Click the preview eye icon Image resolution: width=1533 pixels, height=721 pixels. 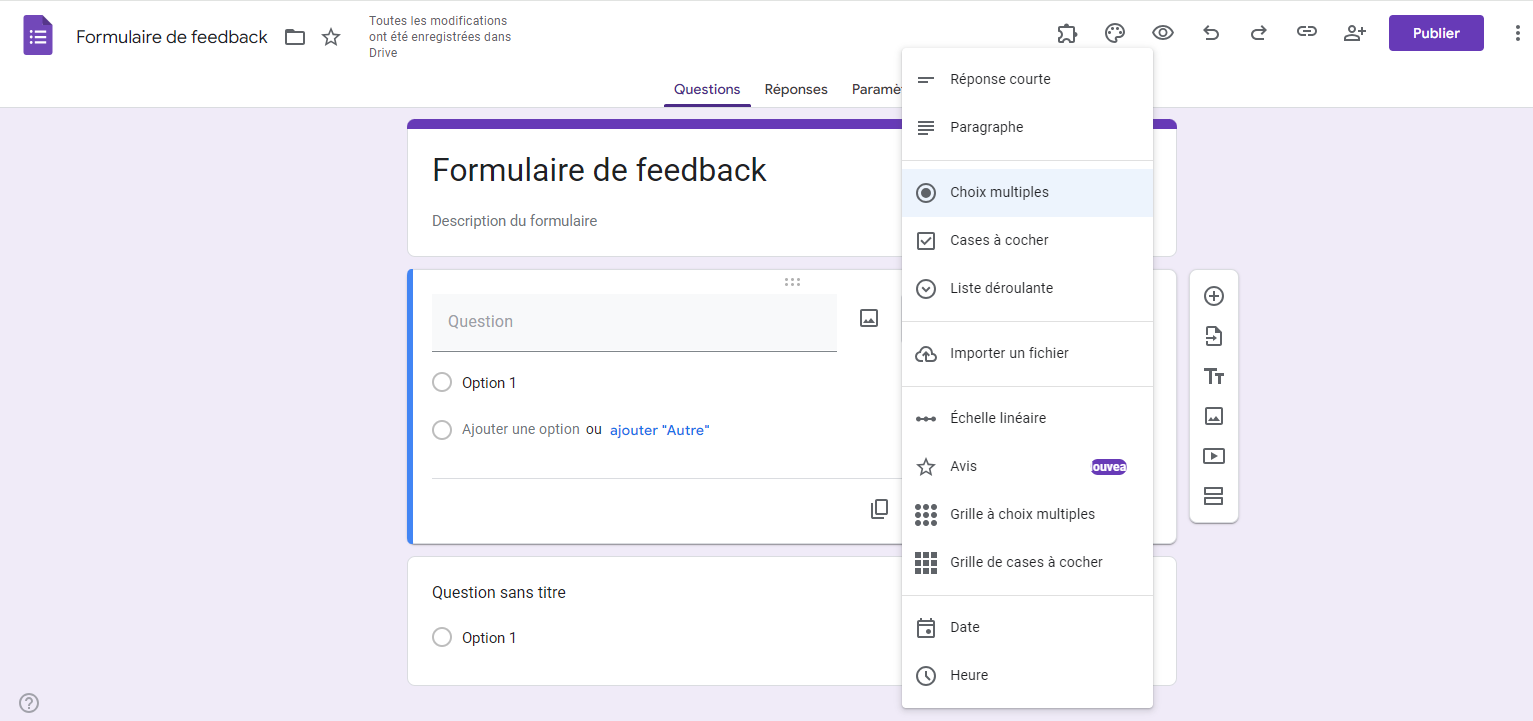click(1163, 33)
